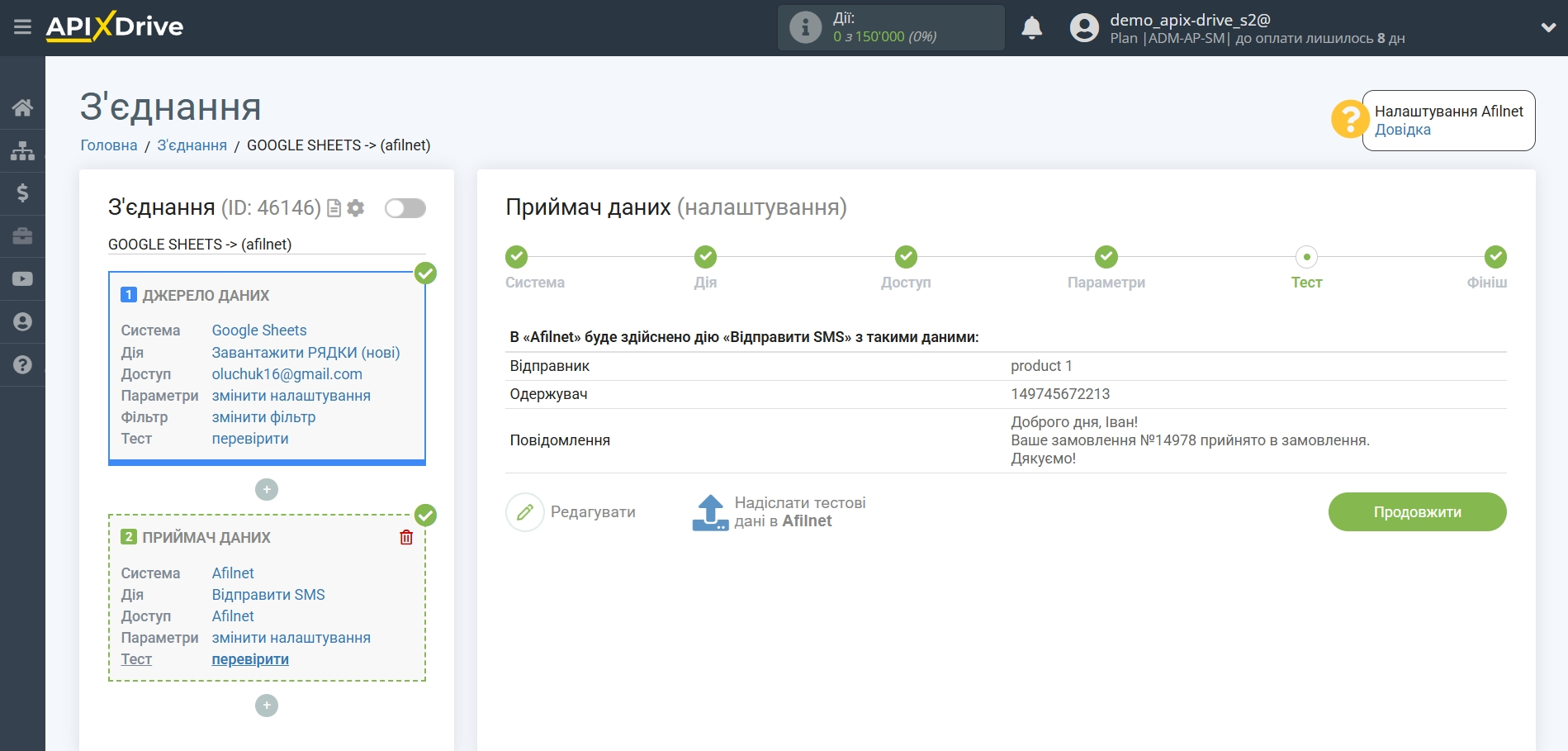Expand the user account dropdown arrow
The width and height of the screenshot is (1568, 751).
point(1548,27)
